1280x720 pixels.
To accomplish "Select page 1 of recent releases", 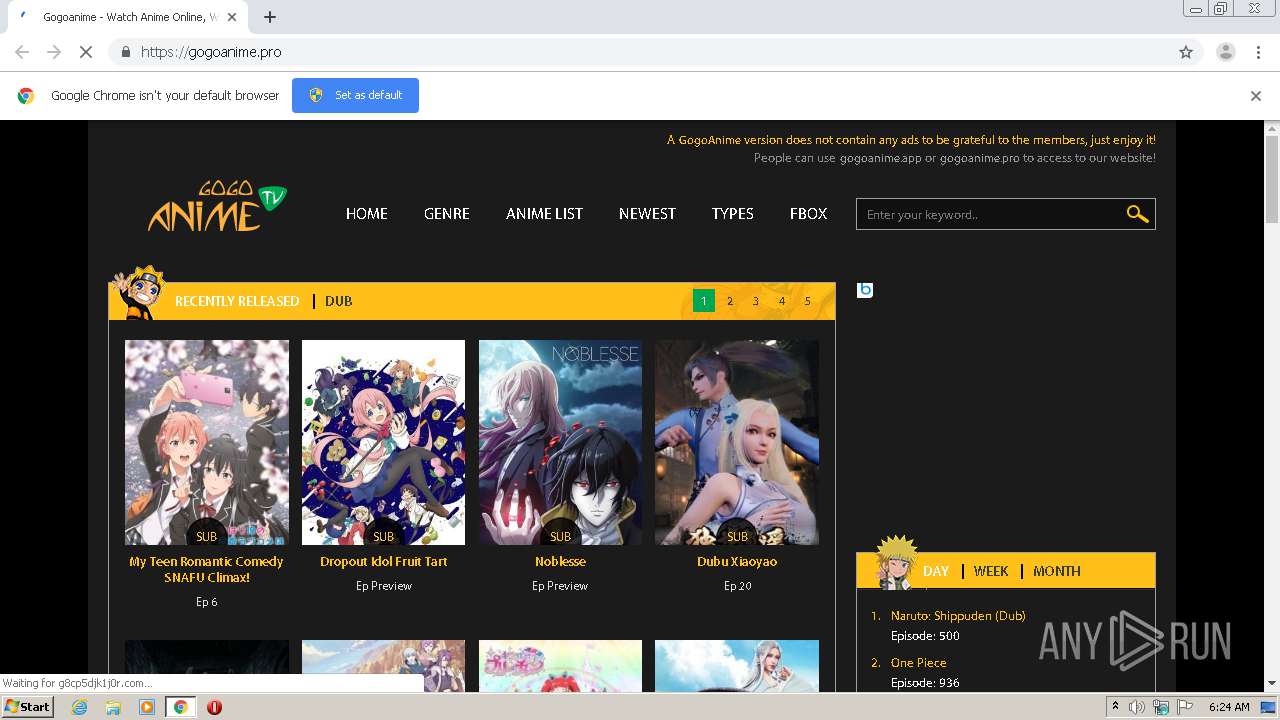I will pyautogui.click(x=704, y=301).
